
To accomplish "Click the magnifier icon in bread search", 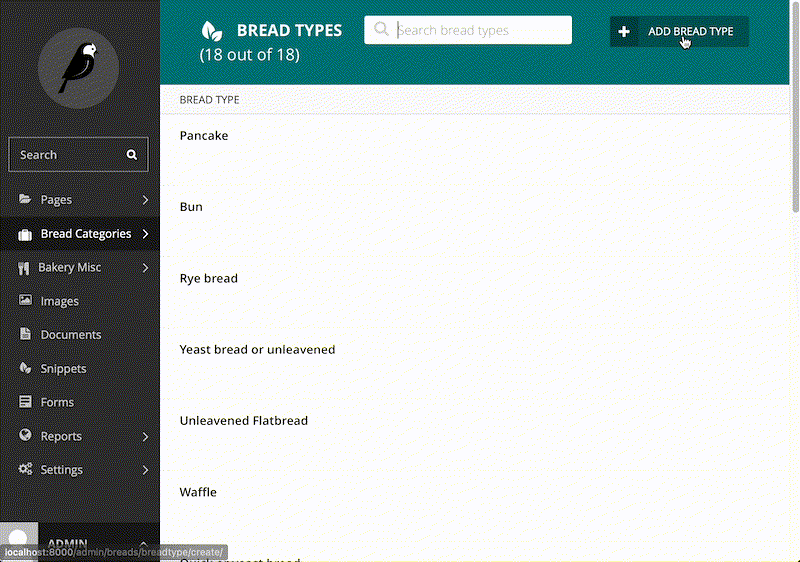I will [381, 29].
